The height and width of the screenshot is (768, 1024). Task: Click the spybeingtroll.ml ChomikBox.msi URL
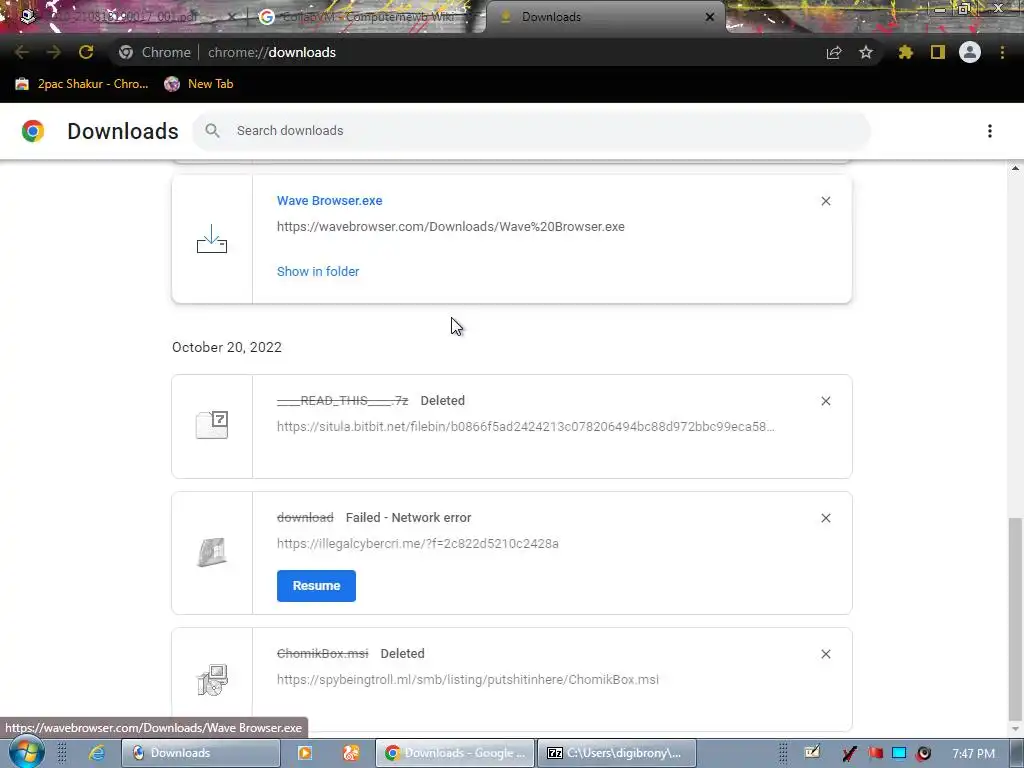[468, 679]
